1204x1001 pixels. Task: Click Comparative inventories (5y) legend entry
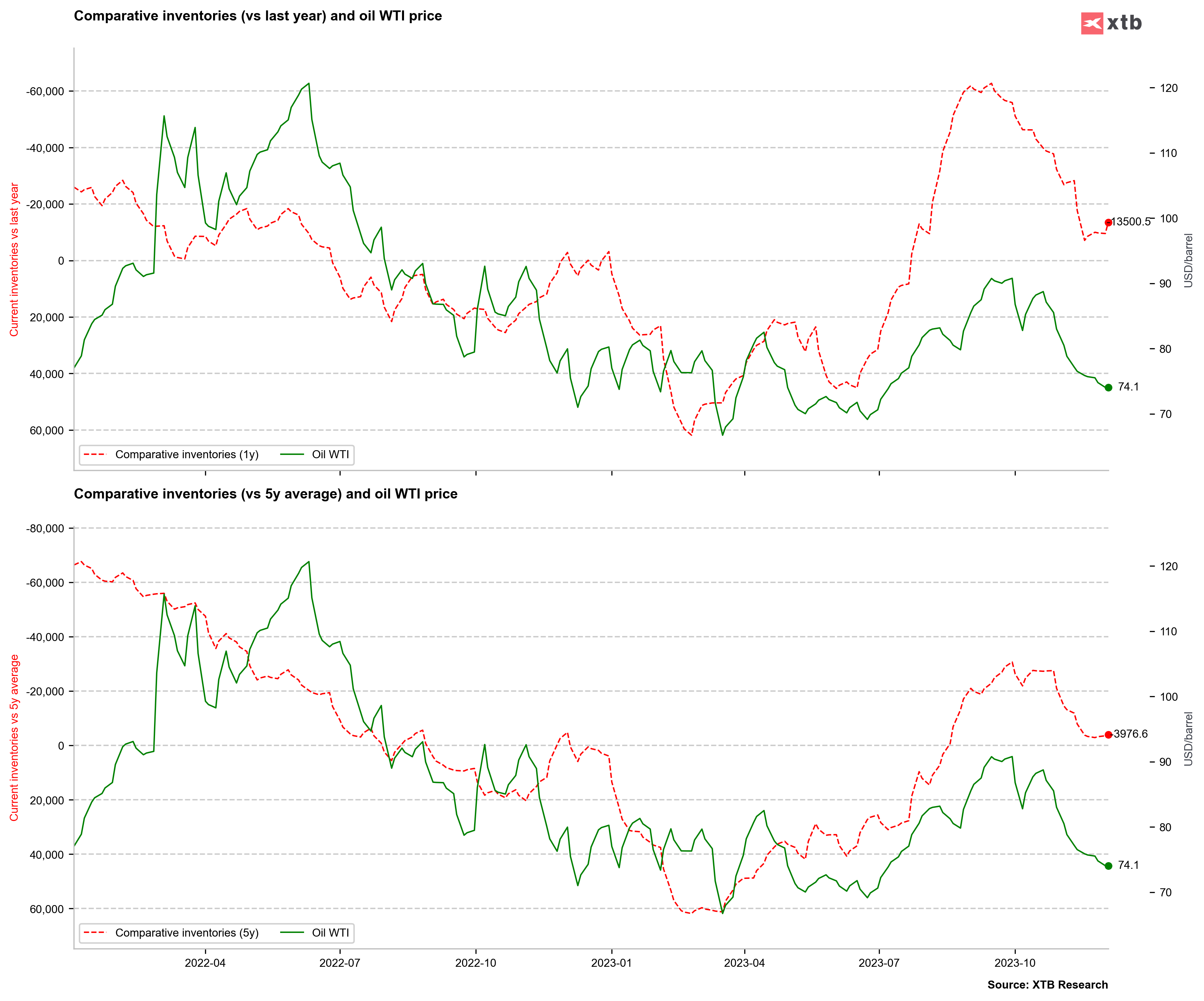pyautogui.click(x=186, y=933)
